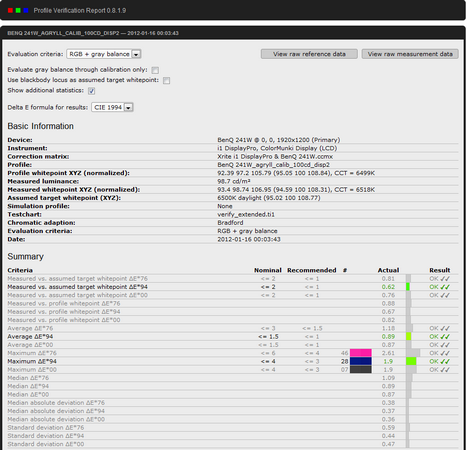Click profile whitepoint XYZ value with CCT 6499K

click(296, 173)
